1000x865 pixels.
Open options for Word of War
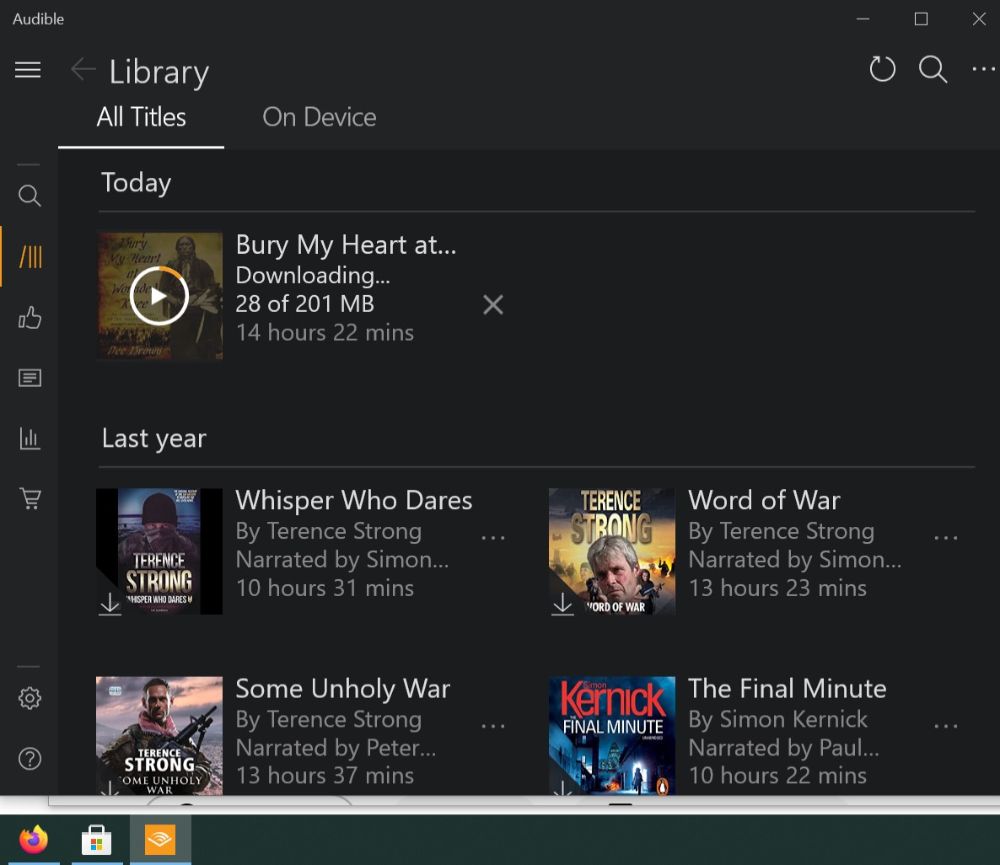[x=946, y=538]
